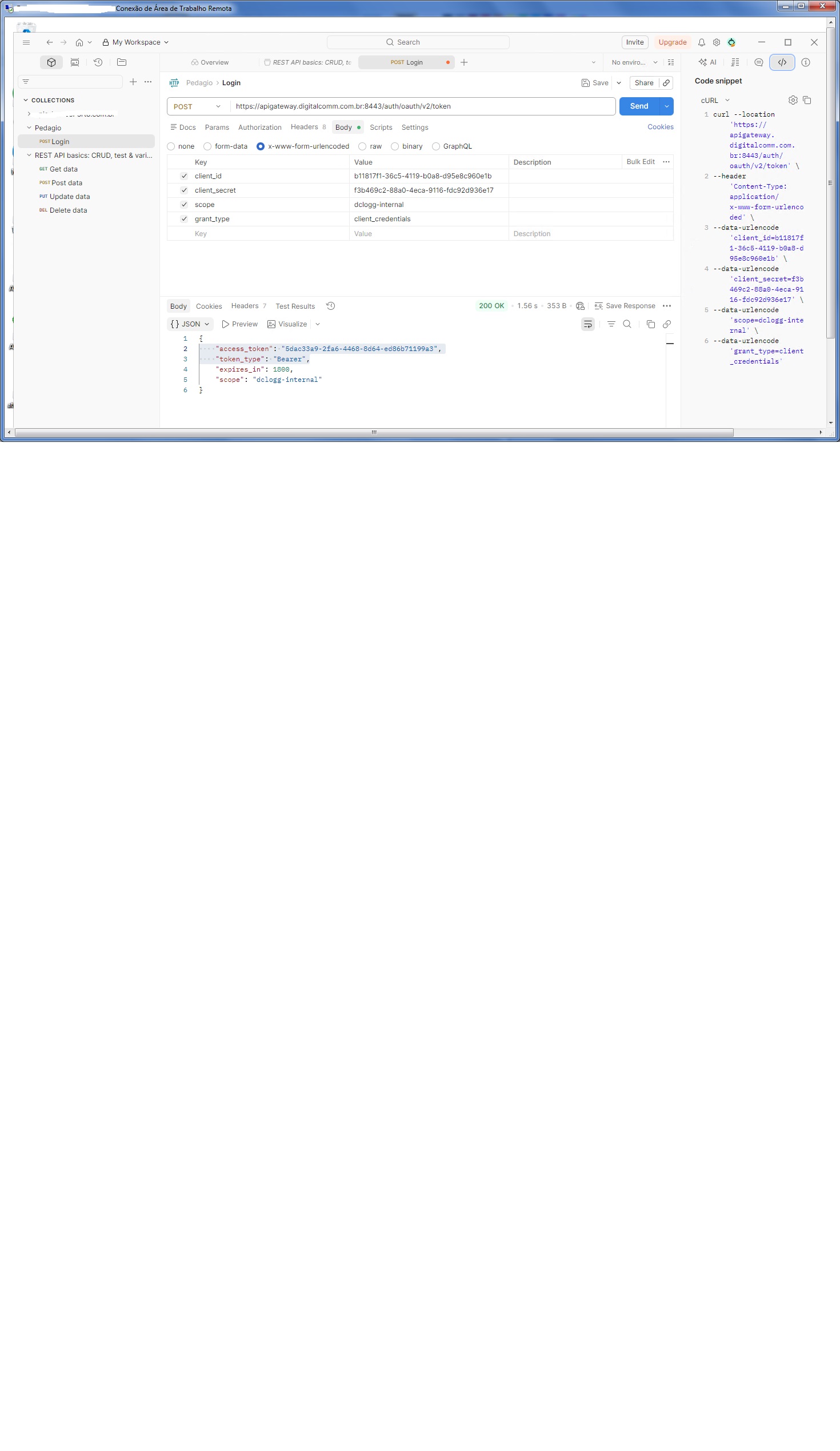Open the Postman hamburger menu

tap(26, 43)
